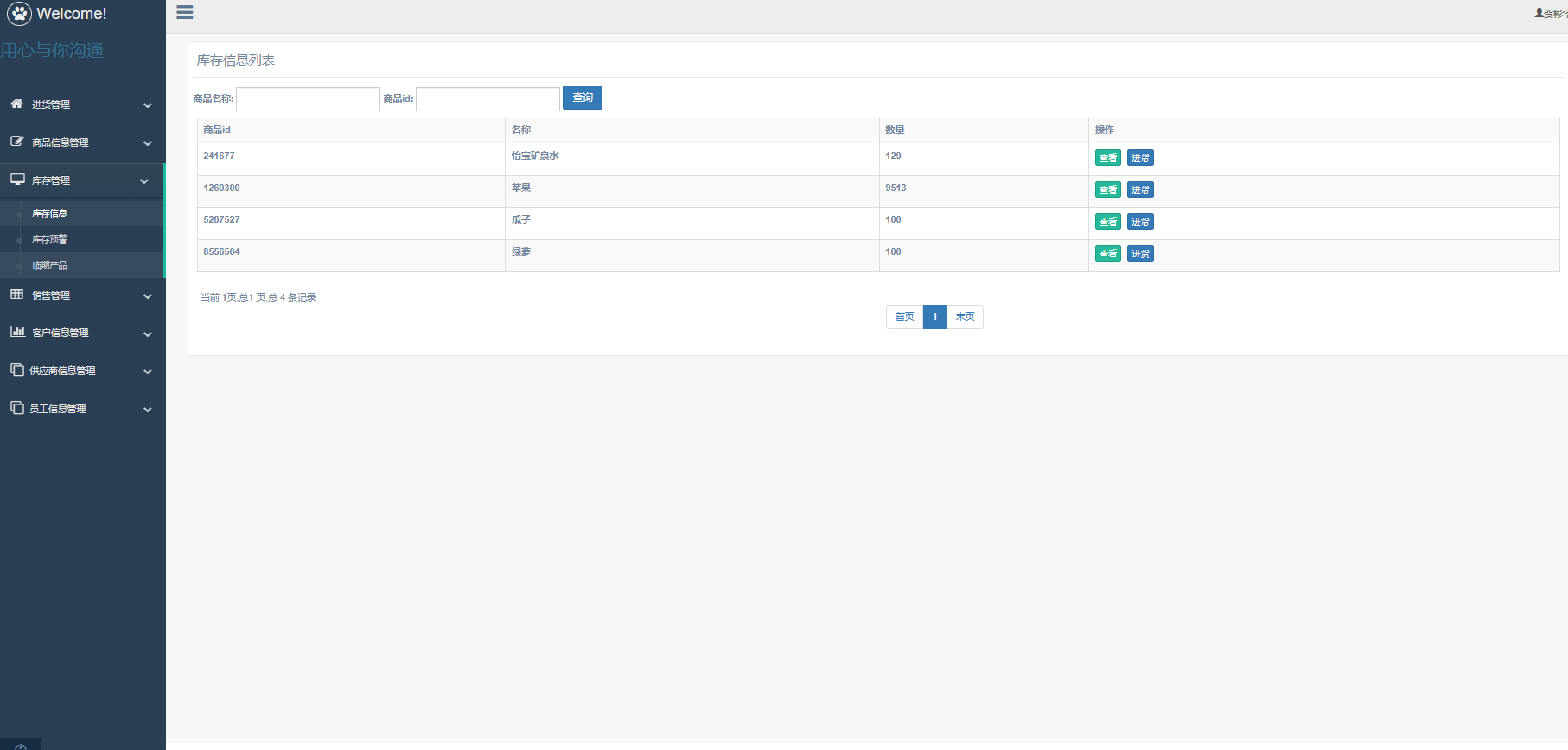1568x750 pixels.
Task: Click the product name 苹果
Action: tap(521, 187)
